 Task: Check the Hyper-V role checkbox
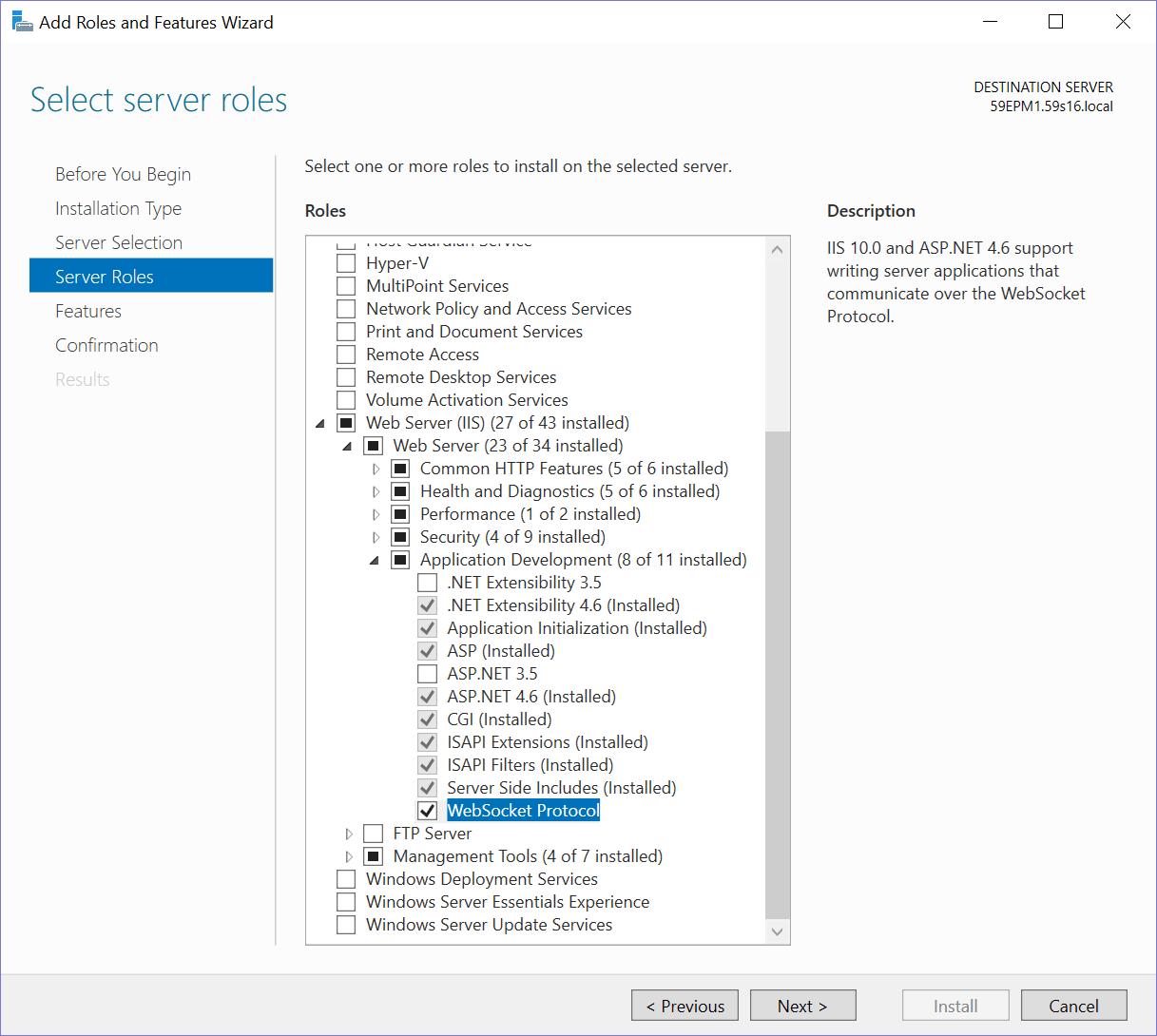(347, 263)
